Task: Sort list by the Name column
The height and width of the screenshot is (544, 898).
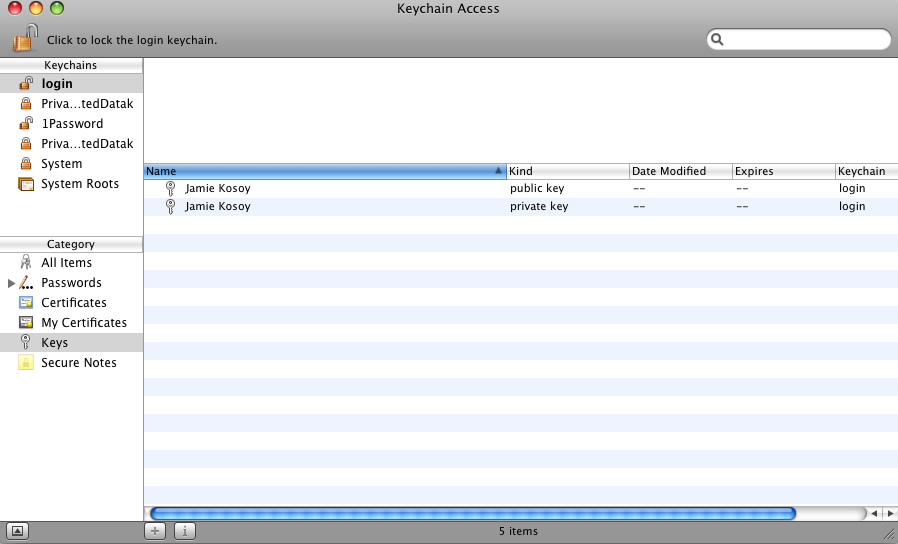Action: (320, 171)
